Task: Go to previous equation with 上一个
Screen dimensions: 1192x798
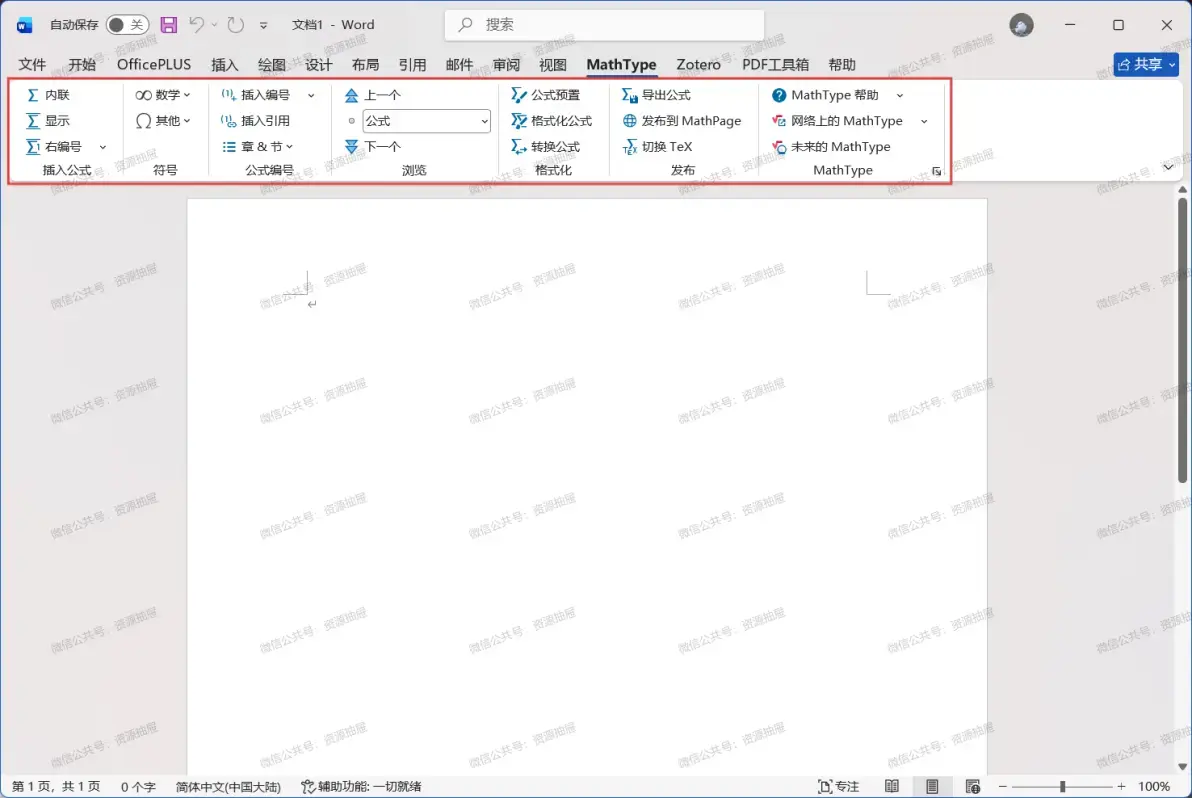Action: pos(372,95)
